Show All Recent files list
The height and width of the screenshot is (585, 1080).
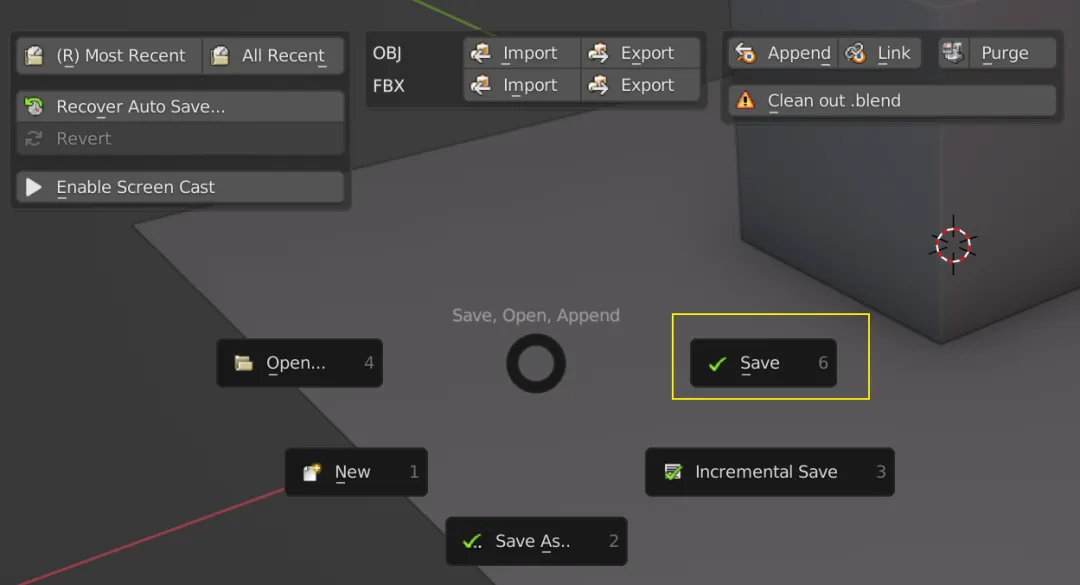click(273, 55)
